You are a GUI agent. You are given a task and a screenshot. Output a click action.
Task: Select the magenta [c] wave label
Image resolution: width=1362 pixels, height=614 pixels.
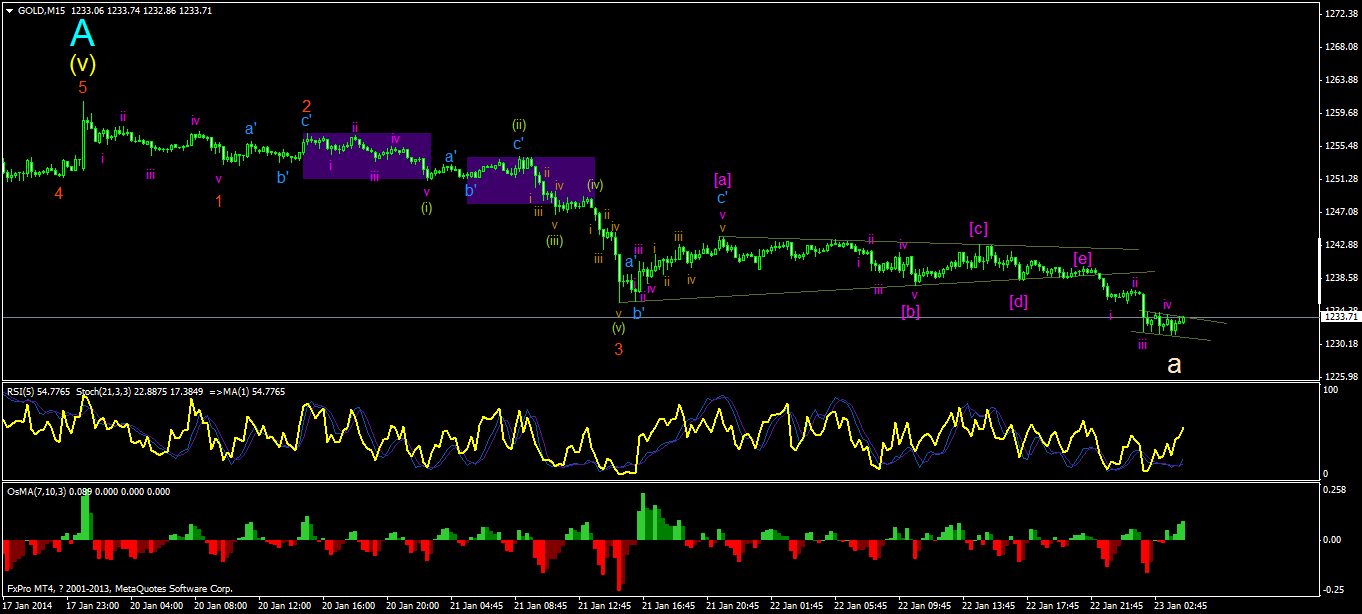[x=978, y=229]
